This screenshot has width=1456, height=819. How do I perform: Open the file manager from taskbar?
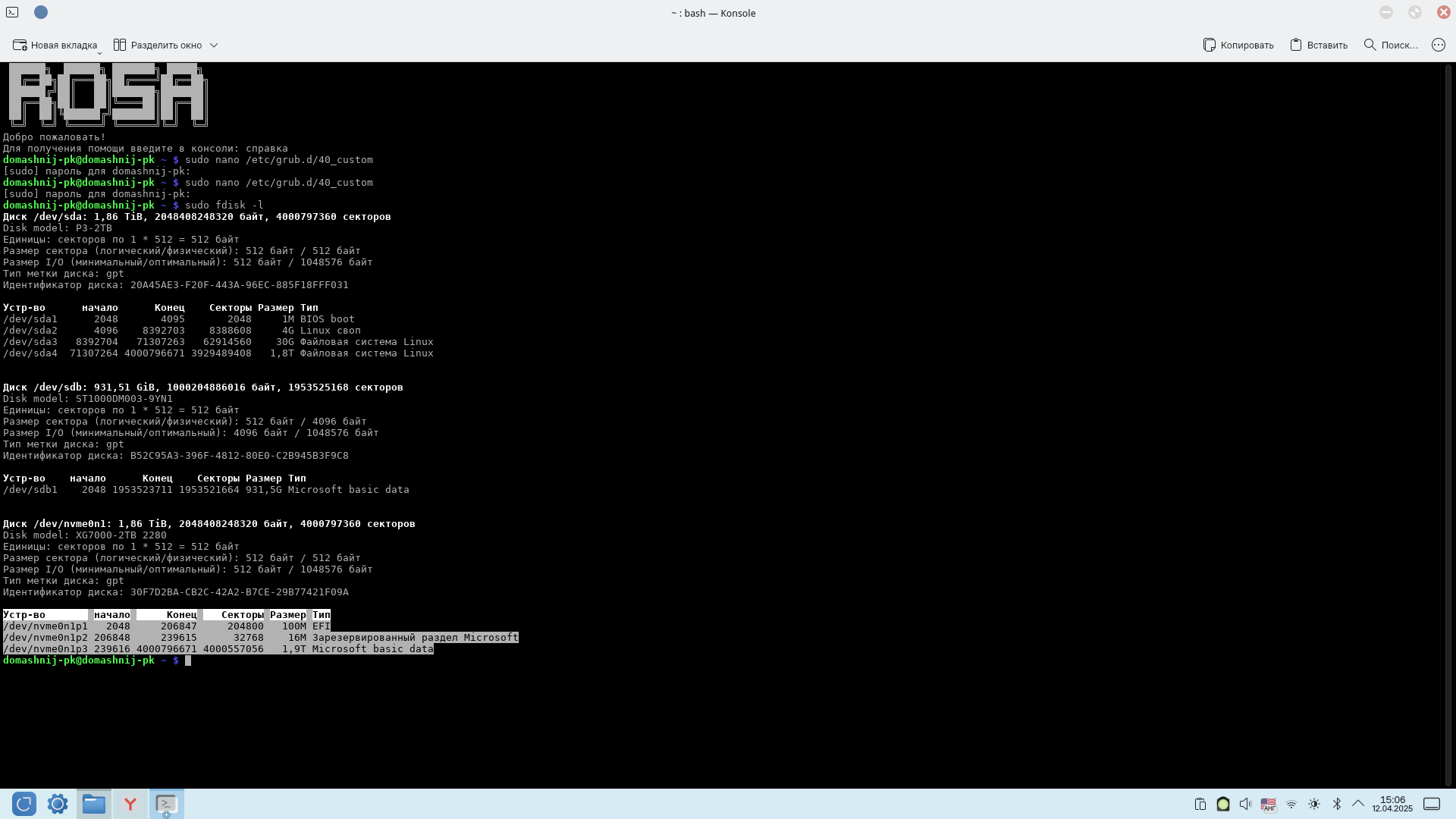[94, 804]
